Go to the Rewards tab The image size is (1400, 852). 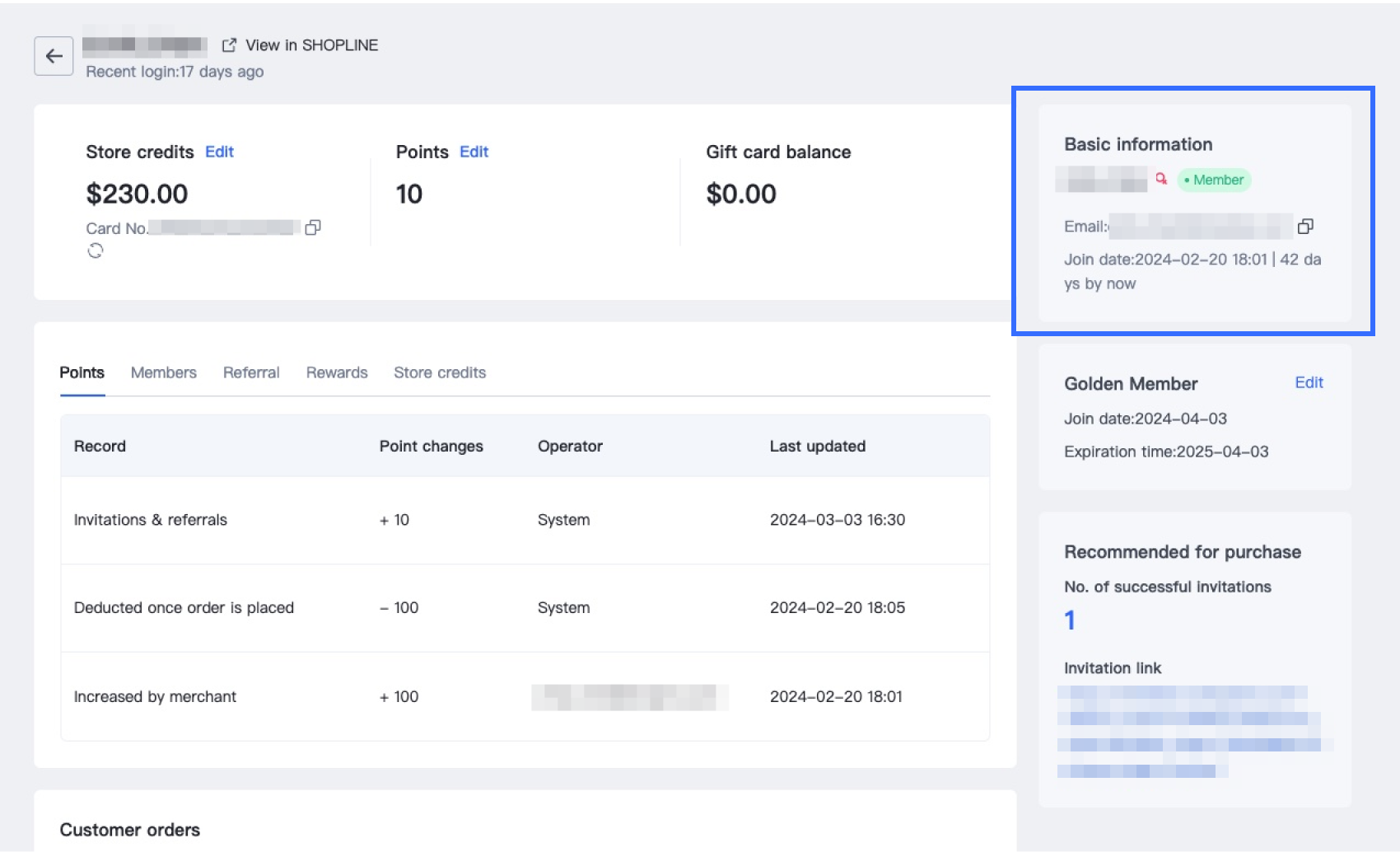(x=337, y=372)
